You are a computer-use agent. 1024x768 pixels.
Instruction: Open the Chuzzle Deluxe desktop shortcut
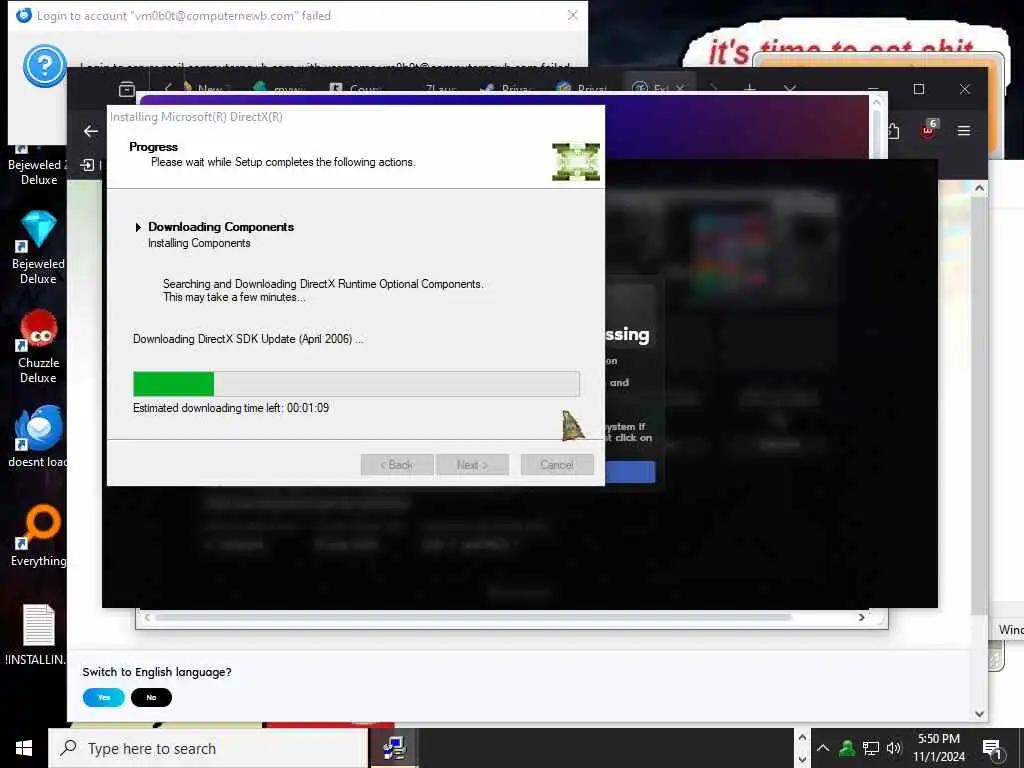[x=38, y=346]
